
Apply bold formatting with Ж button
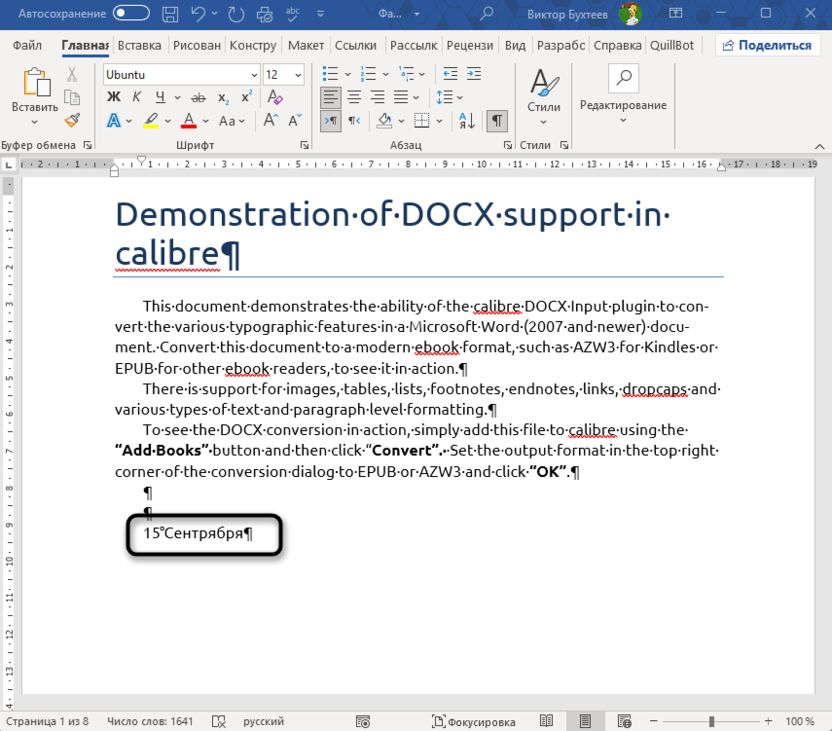point(113,97)
